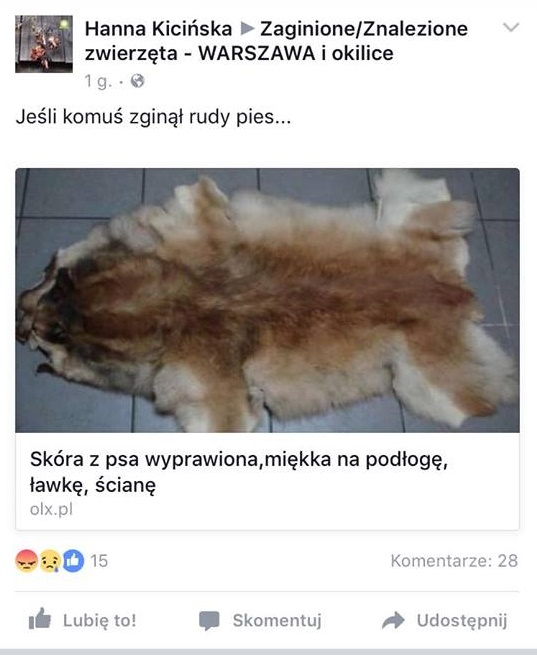Open the 1 g. post timestamp
Screen dimensions: 537x655
point(98,81)
